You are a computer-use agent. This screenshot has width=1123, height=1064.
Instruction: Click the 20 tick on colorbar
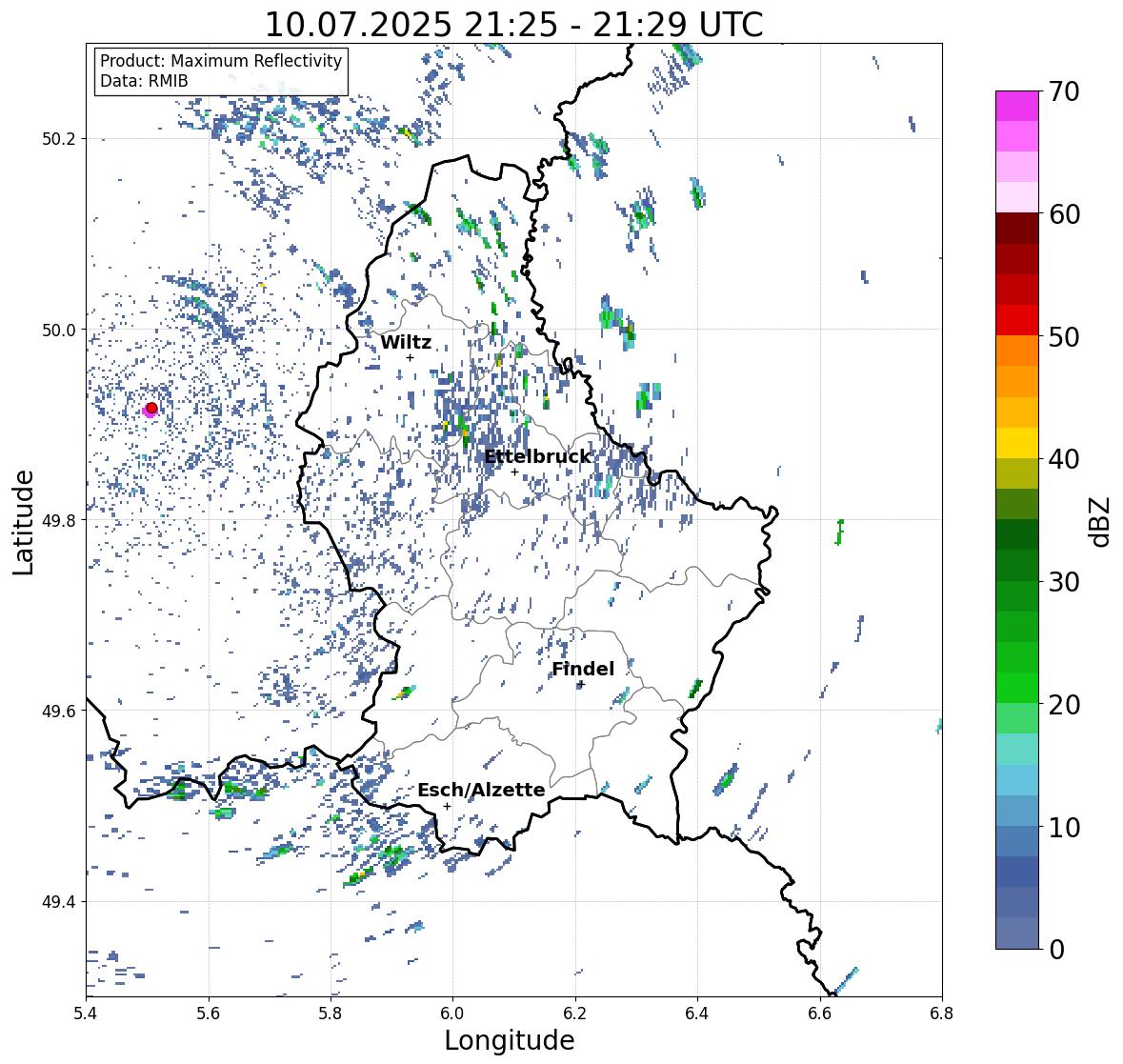pos(1064,705)
